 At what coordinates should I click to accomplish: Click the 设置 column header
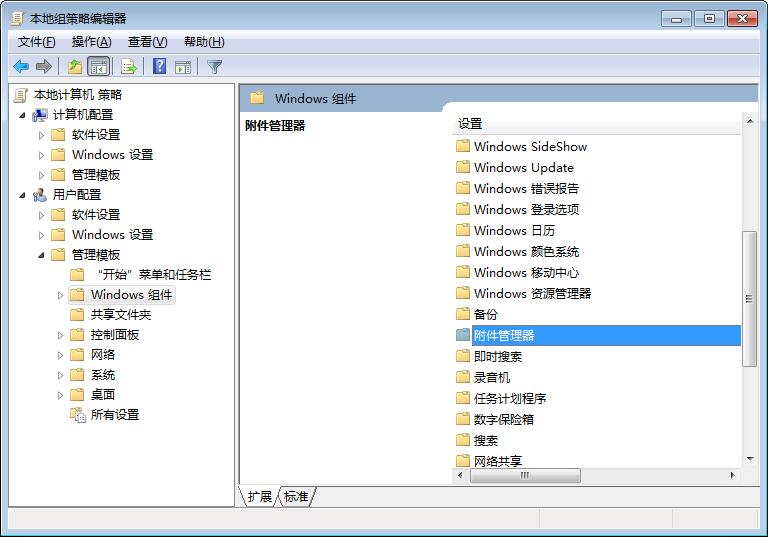(595, 124)
